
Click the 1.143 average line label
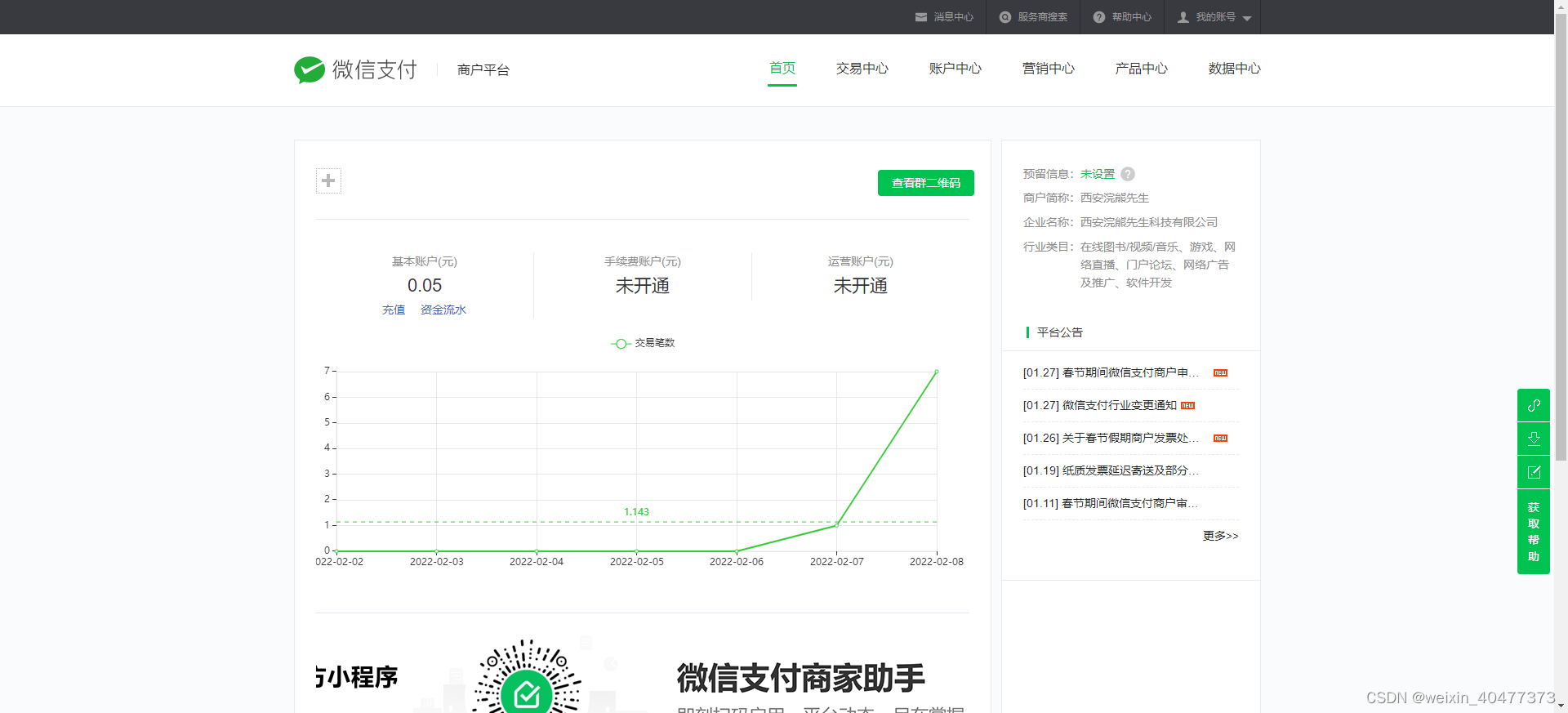[636, 512]
